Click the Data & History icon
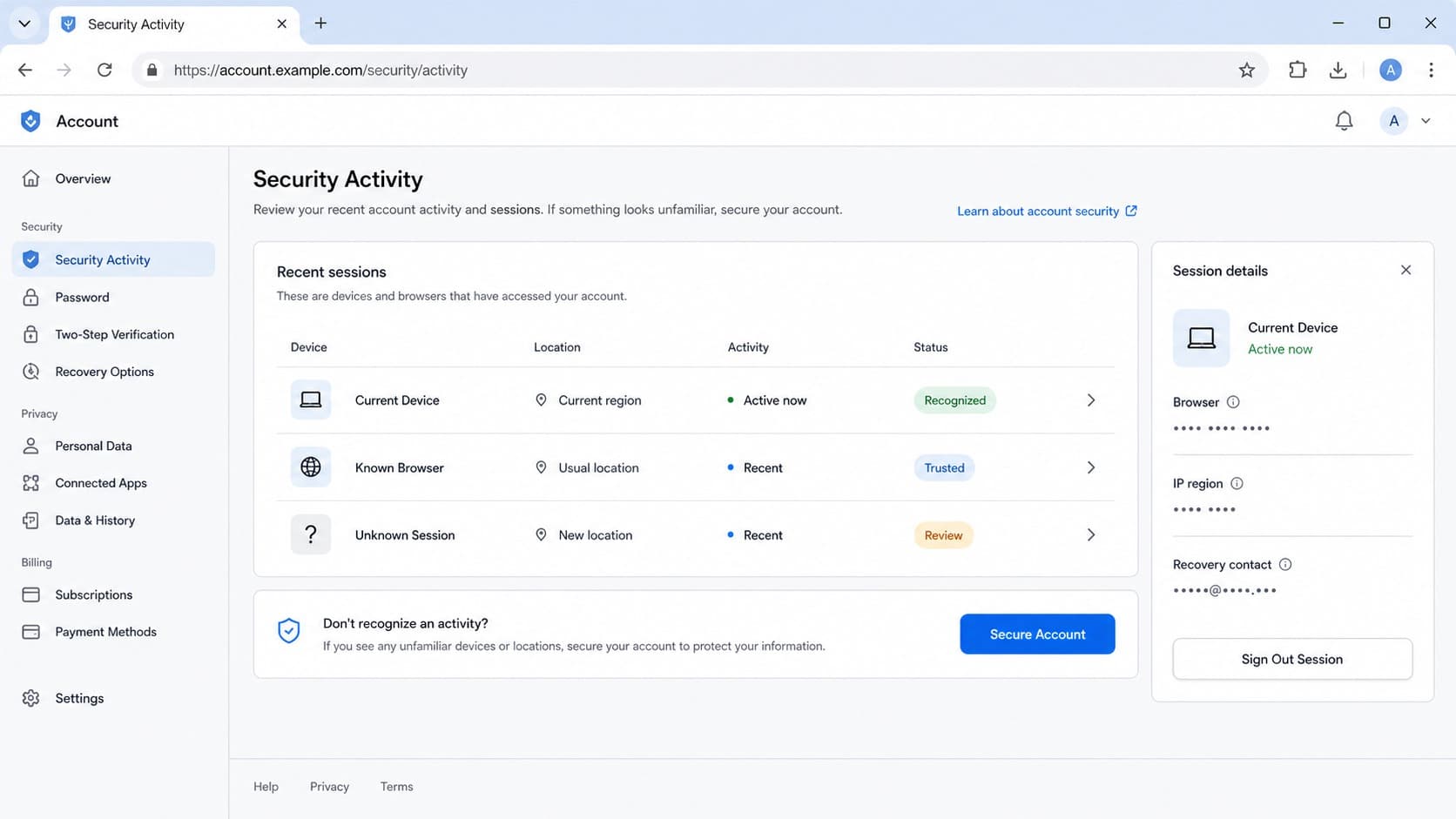 pyautogui.click(x=31, y=520)
